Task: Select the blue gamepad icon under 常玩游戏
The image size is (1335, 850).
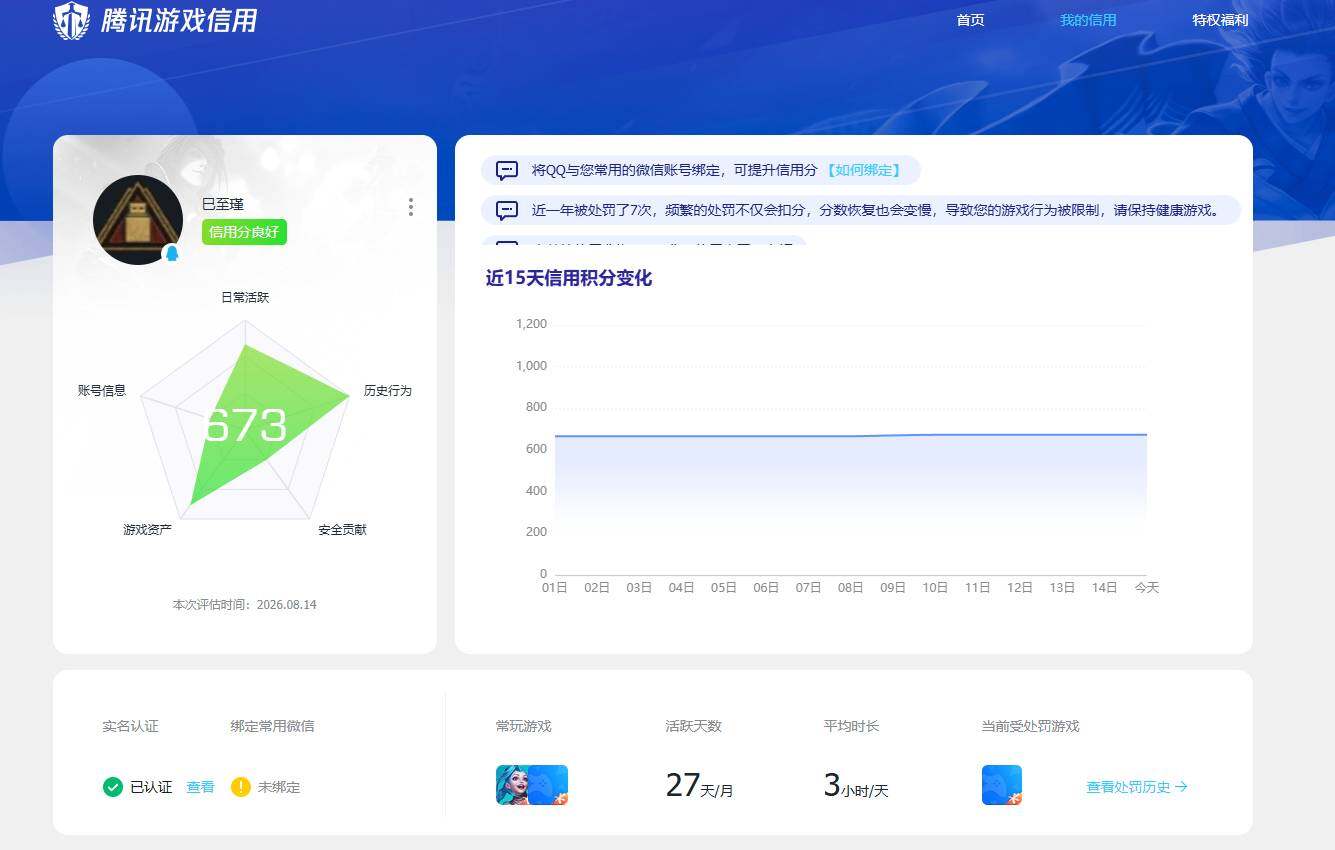Action: [549, 785]
